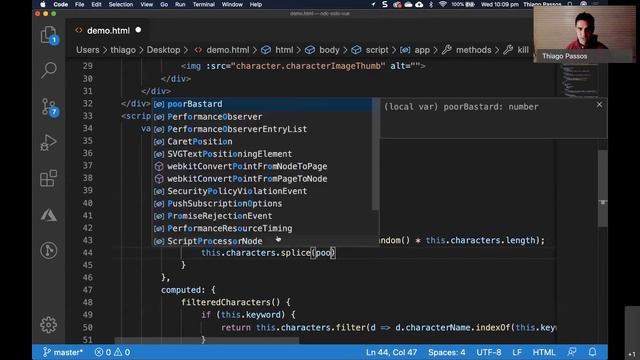Click HTML language mode in status bar
This screenshot has height=360, width=640.
(544, 352)
